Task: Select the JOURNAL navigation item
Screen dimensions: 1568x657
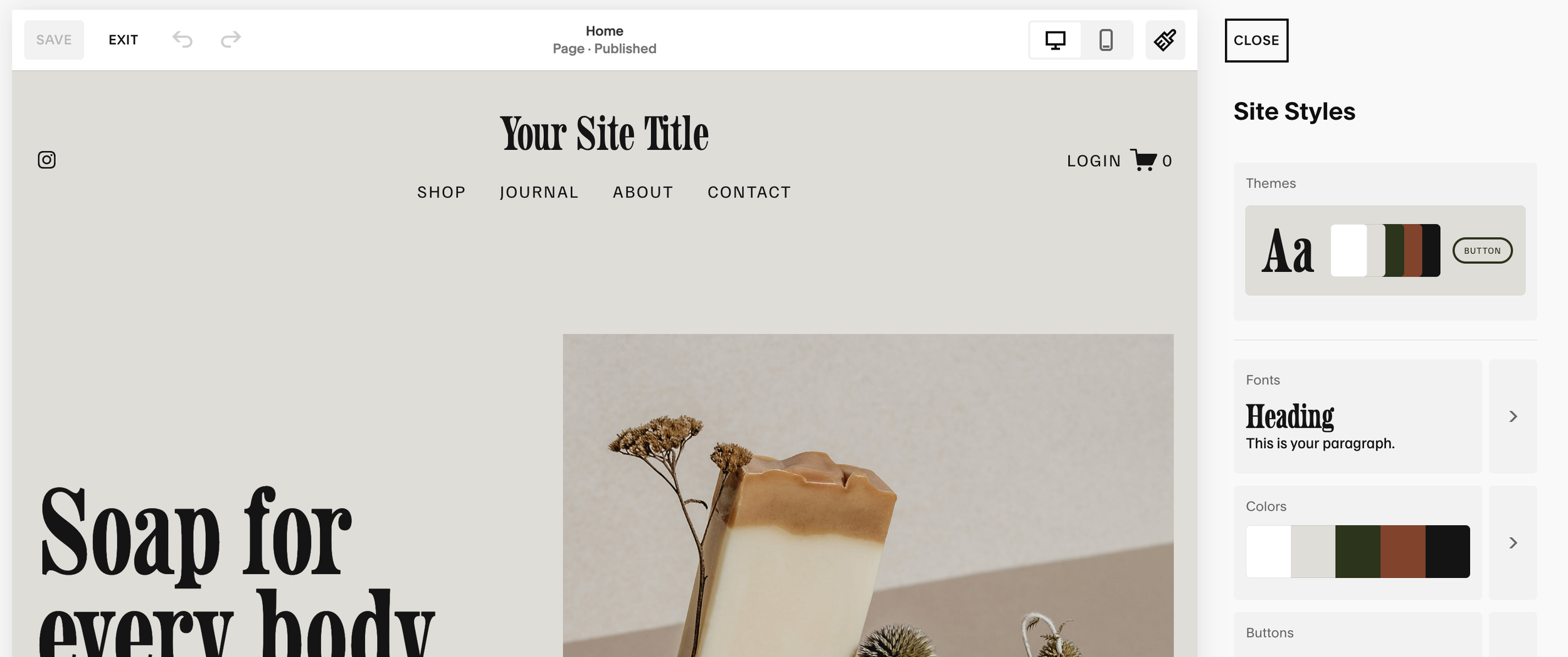Action: point(539,192)
